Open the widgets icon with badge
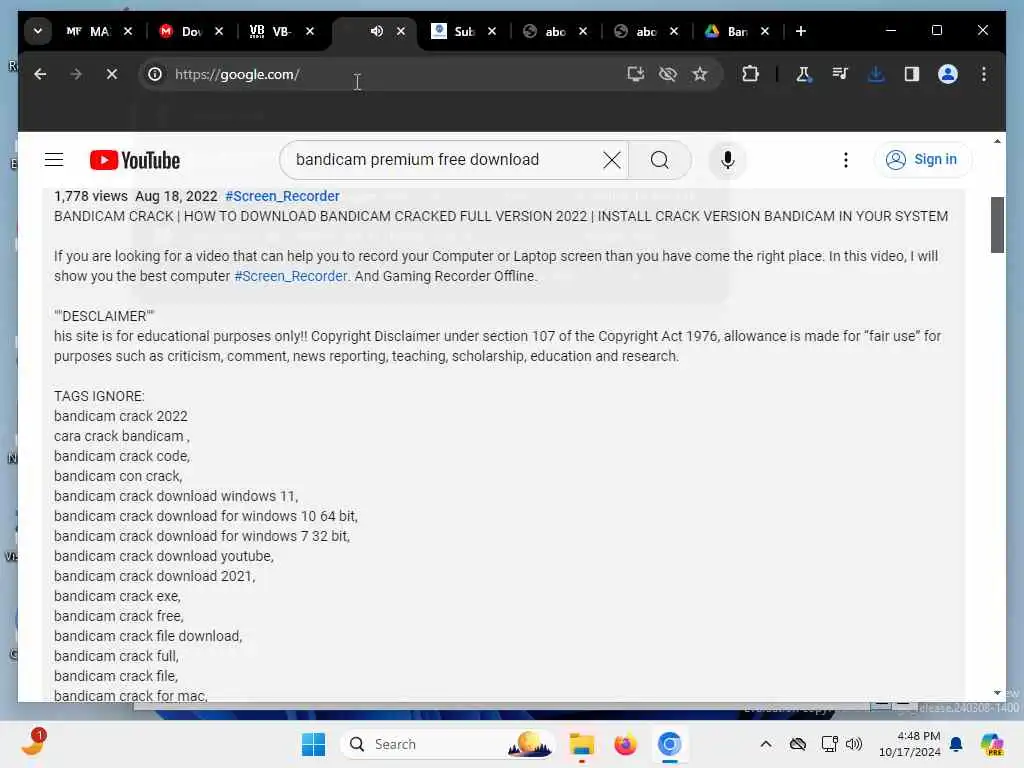The image size is (1024, 768). pyautogui.click(x=33, y=744)
